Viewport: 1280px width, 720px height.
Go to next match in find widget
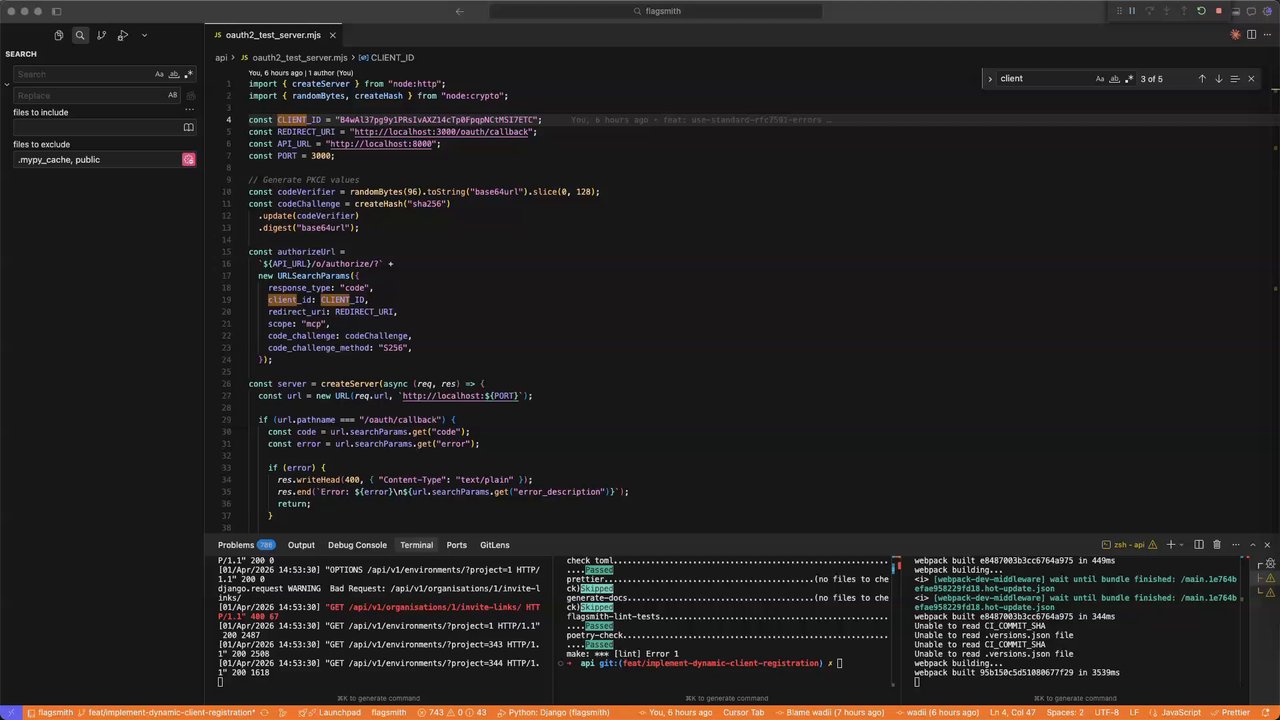coord(1218,79)
